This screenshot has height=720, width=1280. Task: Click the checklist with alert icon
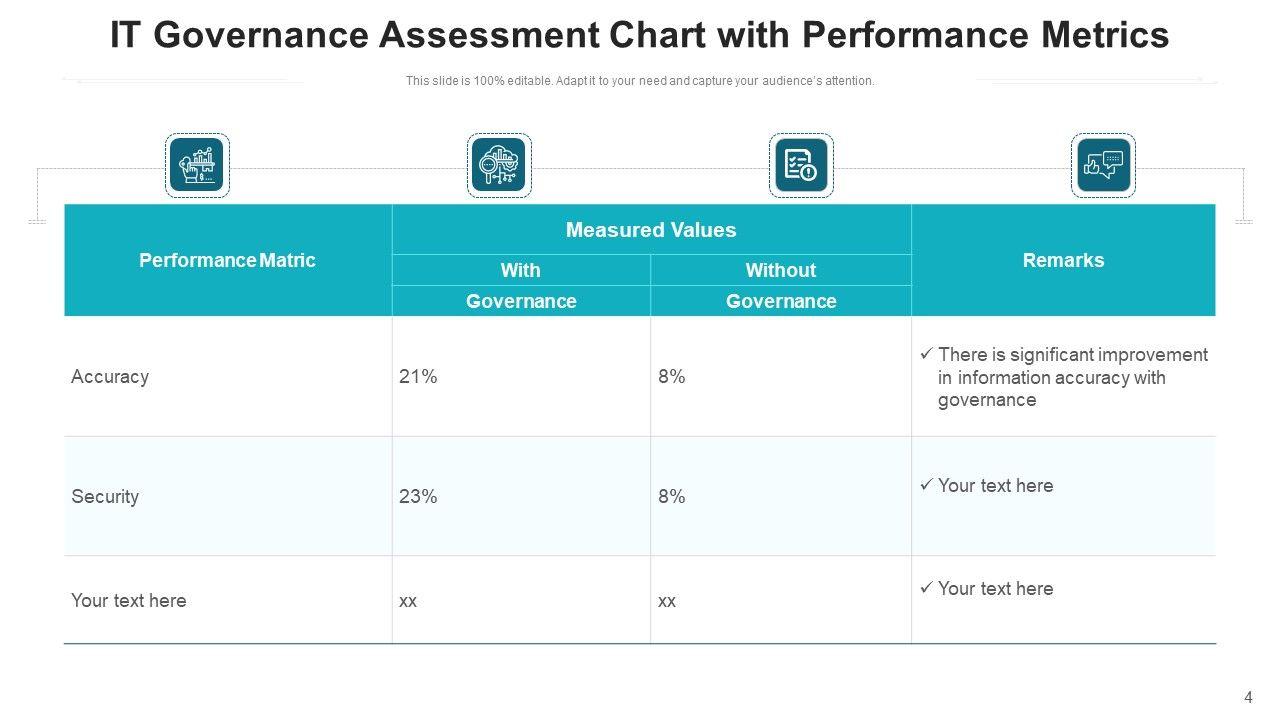801,165
